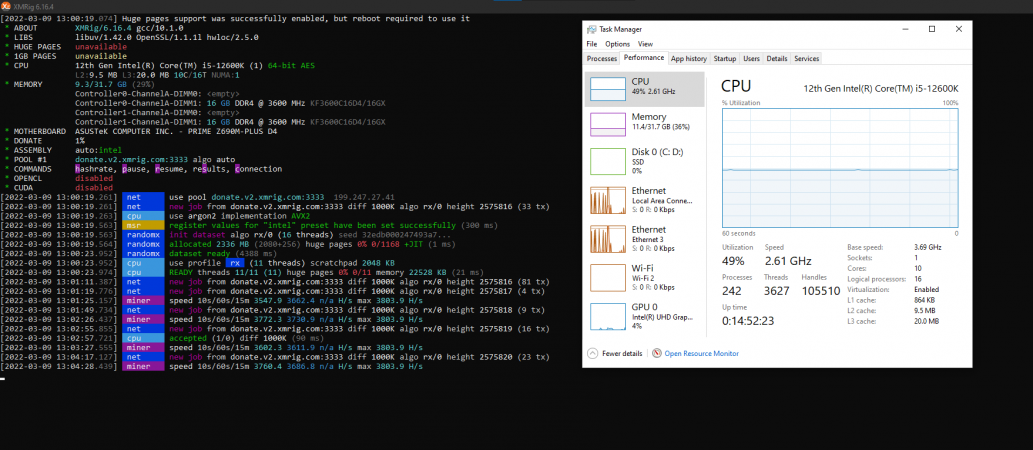
Task: Open the View menu in Task Manager
Action: tap(645, 44)
